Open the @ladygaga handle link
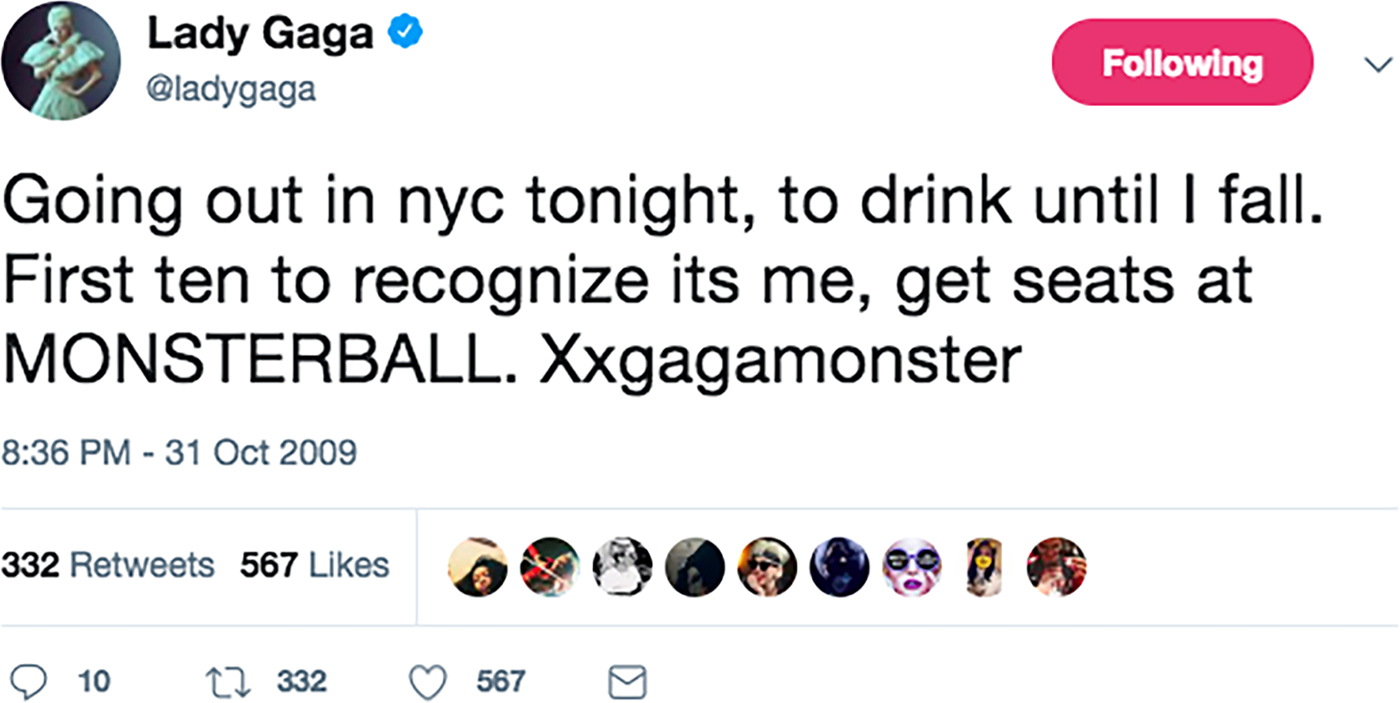Image resolution: width=1400 pixels, height=703 pixels. [231, 90]
